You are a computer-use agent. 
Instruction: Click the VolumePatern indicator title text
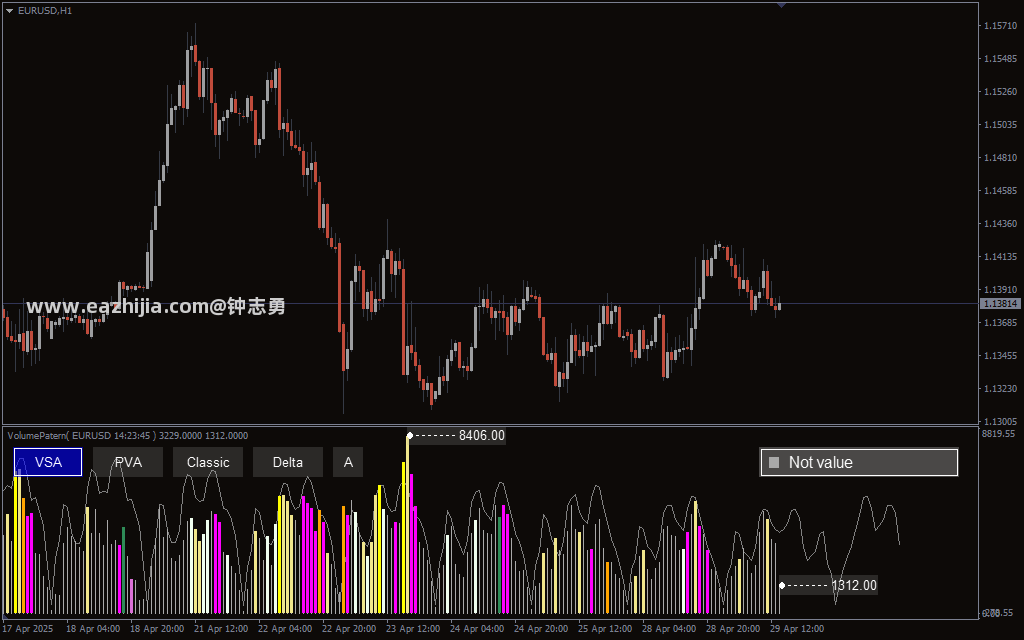tap(128, 436)
